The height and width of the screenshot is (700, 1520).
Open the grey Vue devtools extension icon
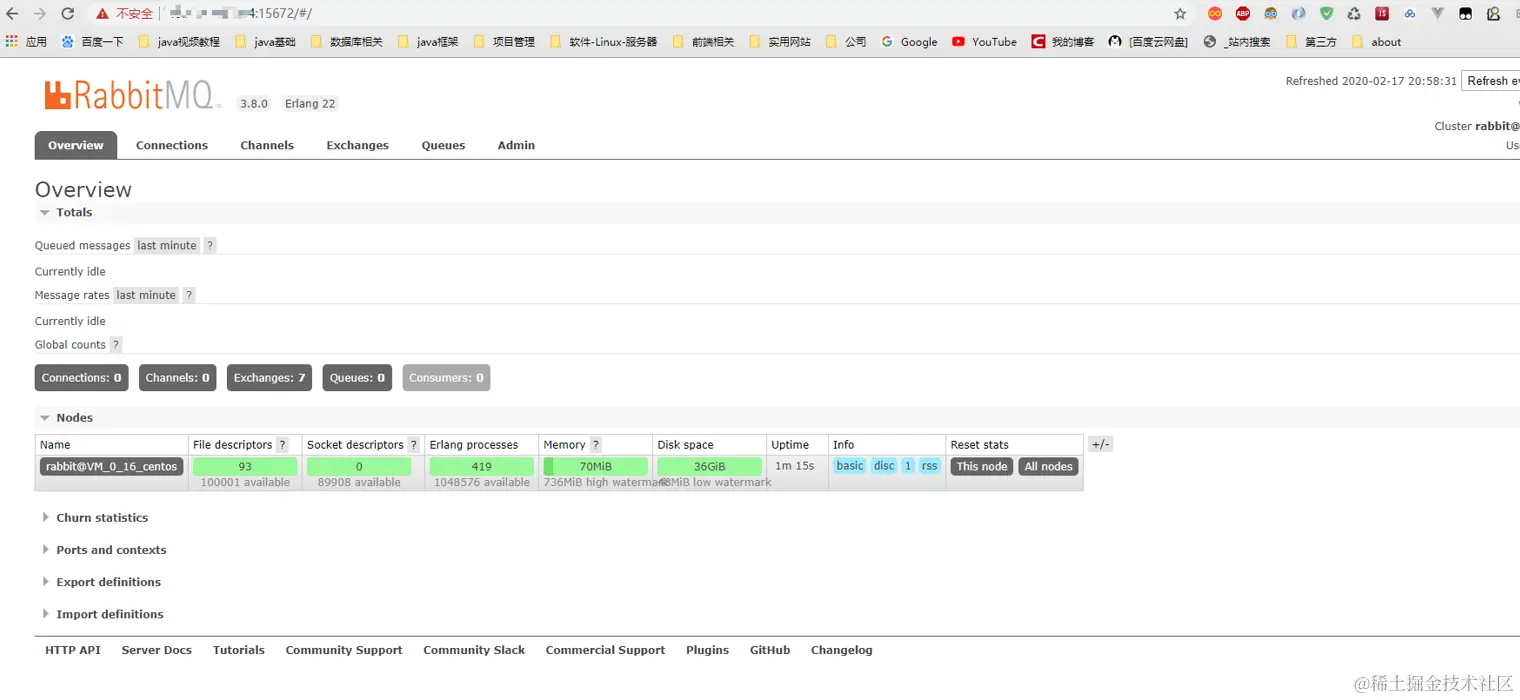click(x=1438, y=14)
